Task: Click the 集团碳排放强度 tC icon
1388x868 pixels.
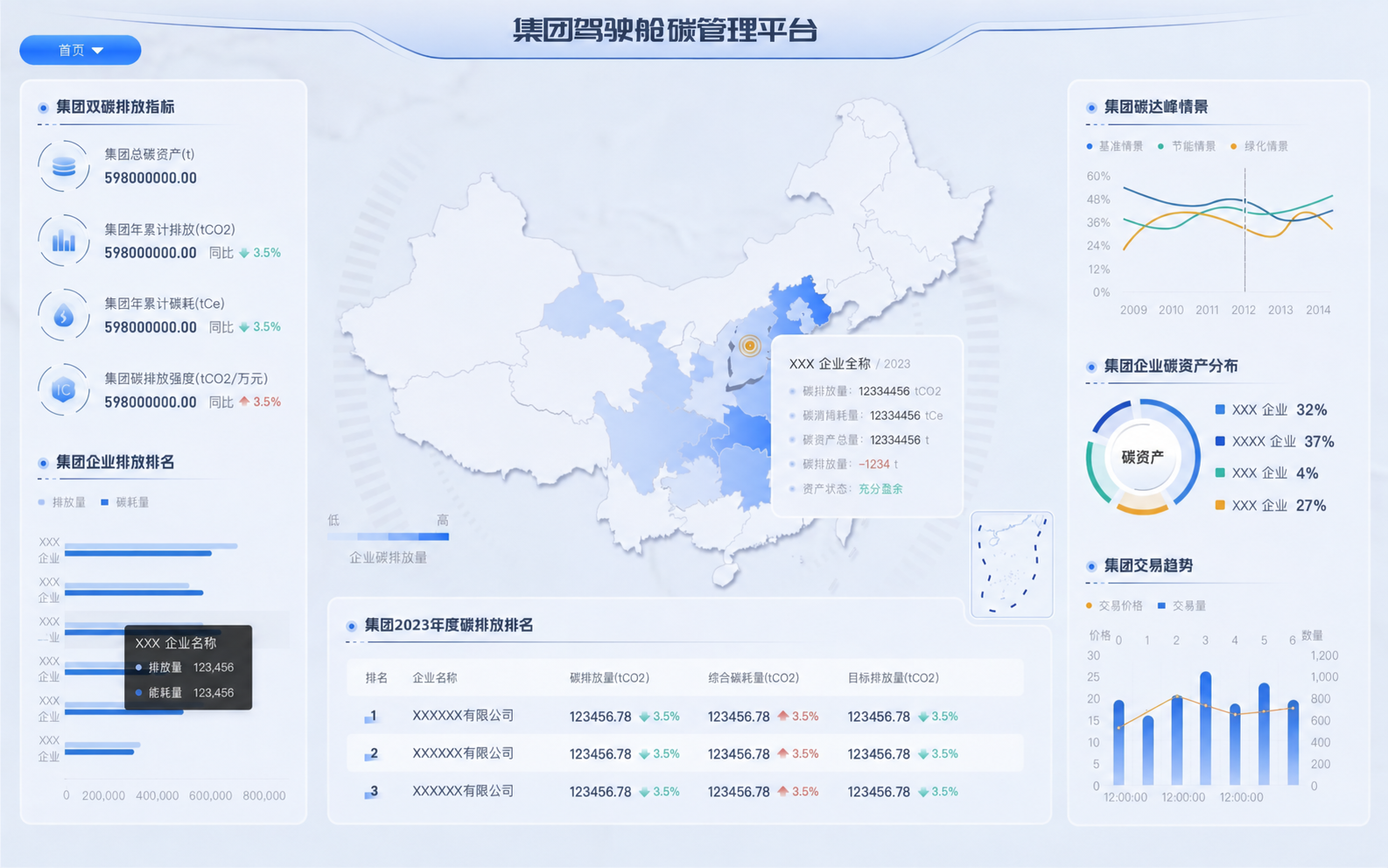Action: [64, 389]
